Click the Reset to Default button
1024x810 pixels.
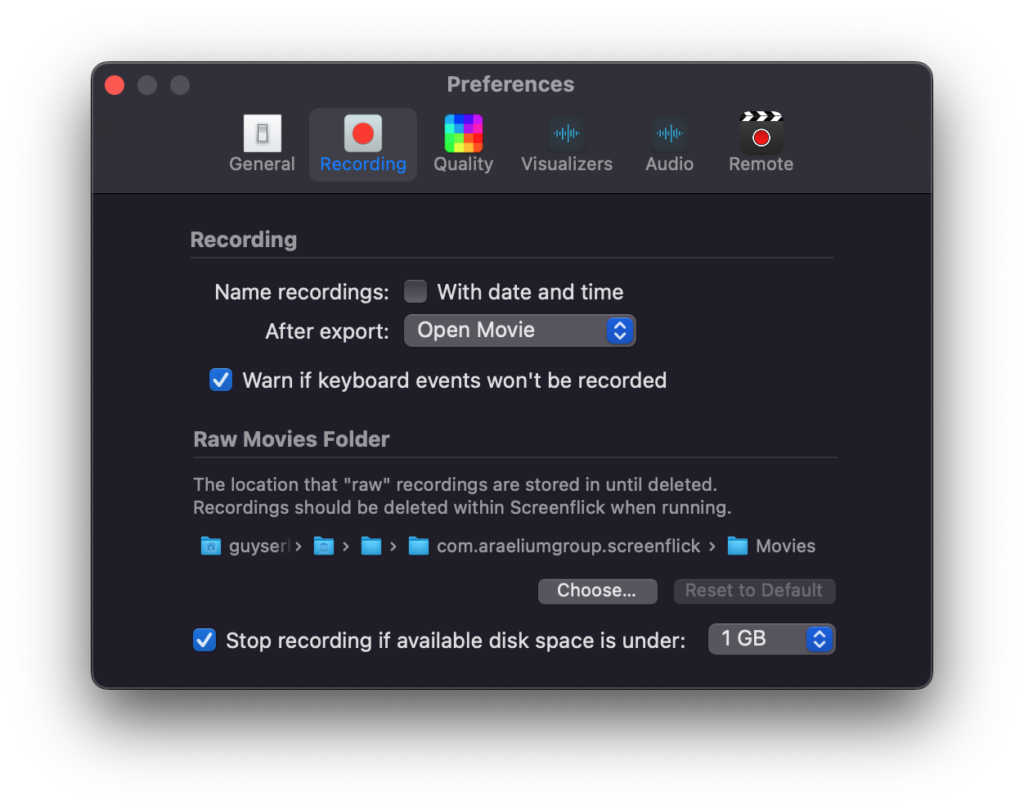(x=754, y=591)
